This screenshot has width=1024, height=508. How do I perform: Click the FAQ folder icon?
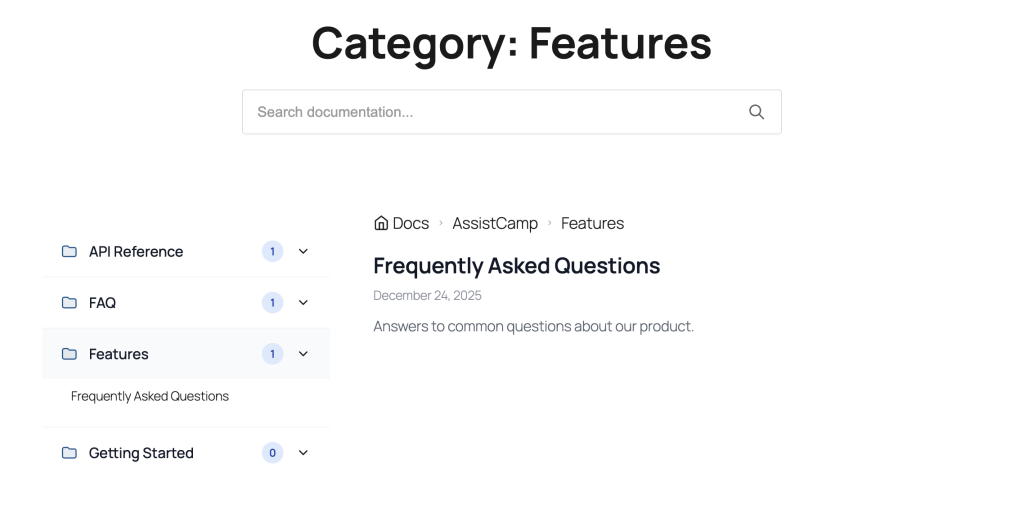(x=69, y=303)
